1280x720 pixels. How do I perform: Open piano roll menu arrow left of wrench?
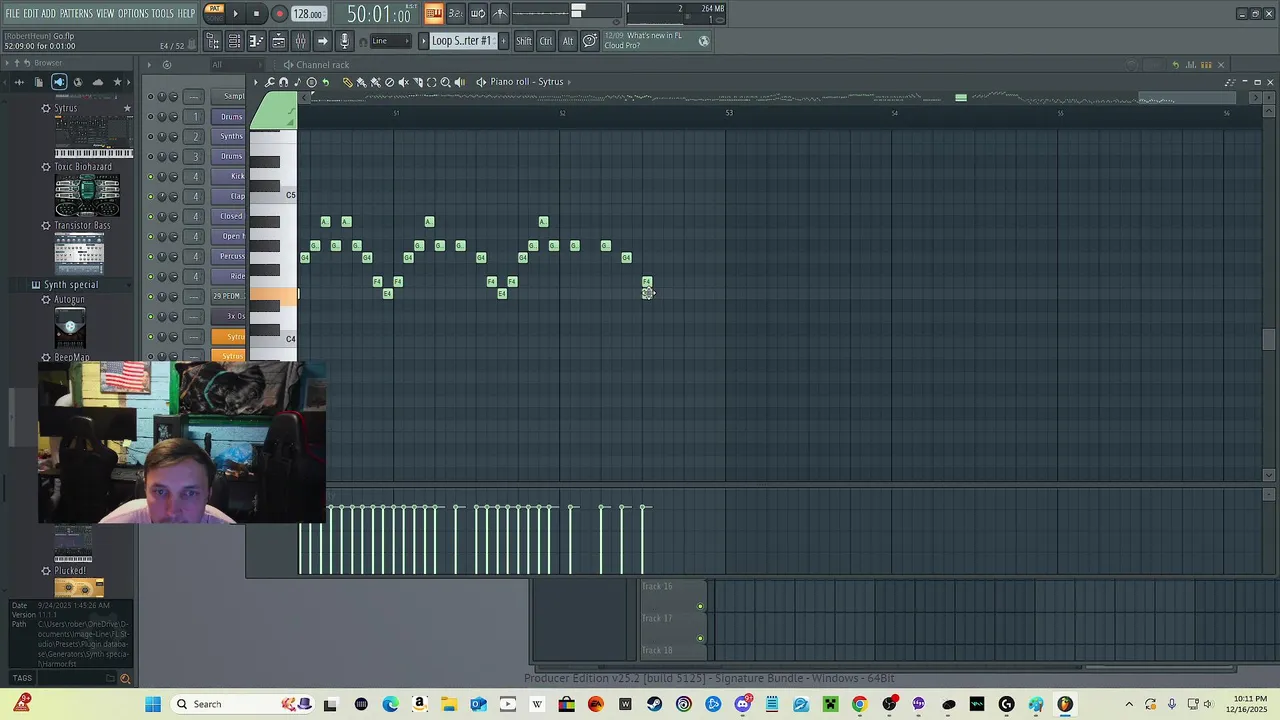256,82
